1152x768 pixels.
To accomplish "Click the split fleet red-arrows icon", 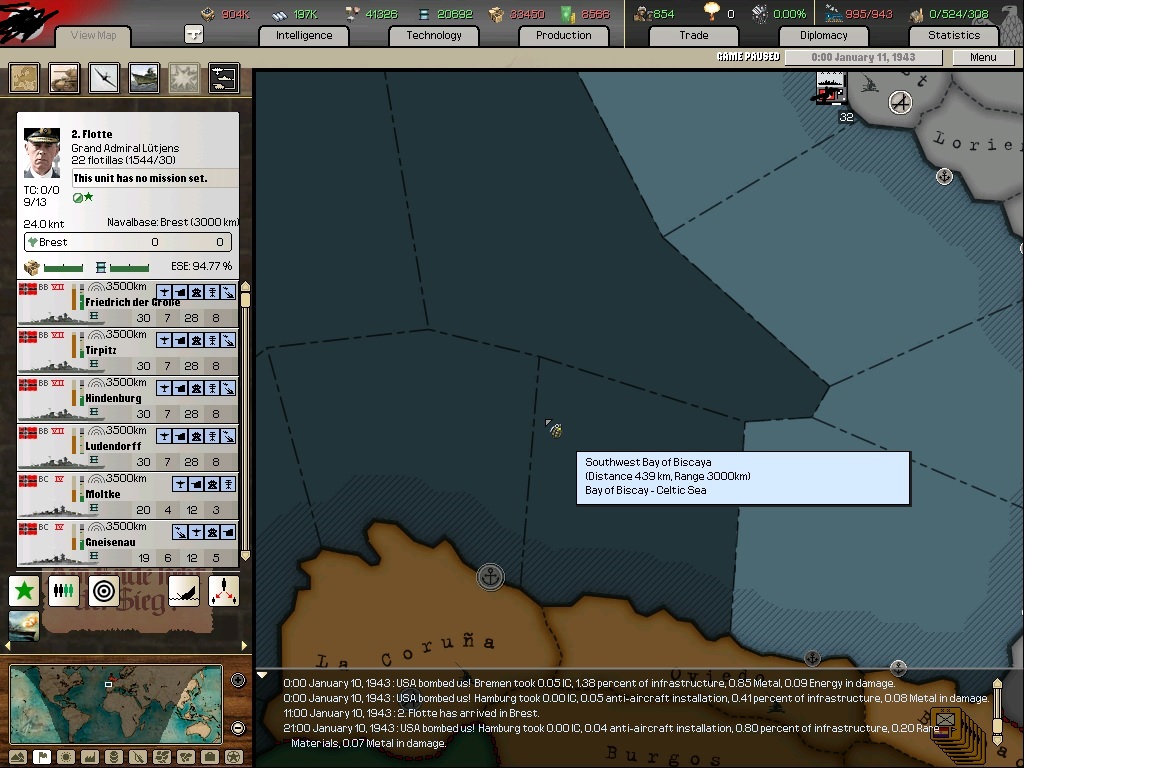I will tap(224, 591).
